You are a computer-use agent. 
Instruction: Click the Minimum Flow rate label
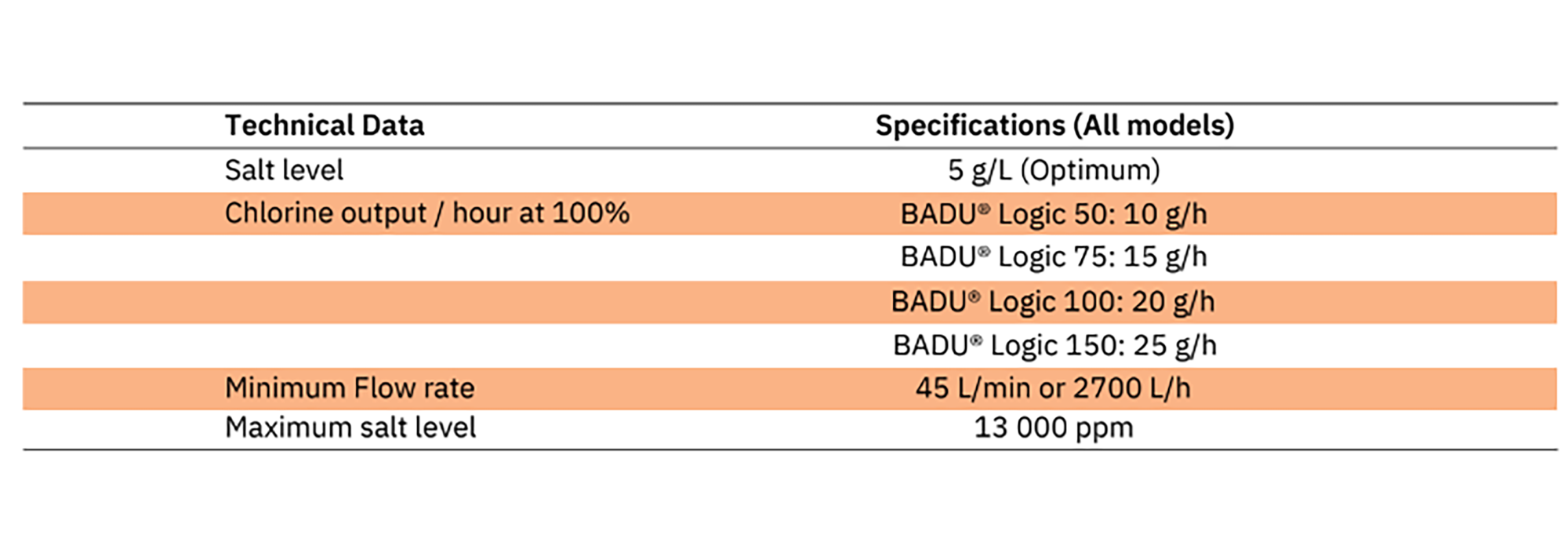(x=350, y=388)
